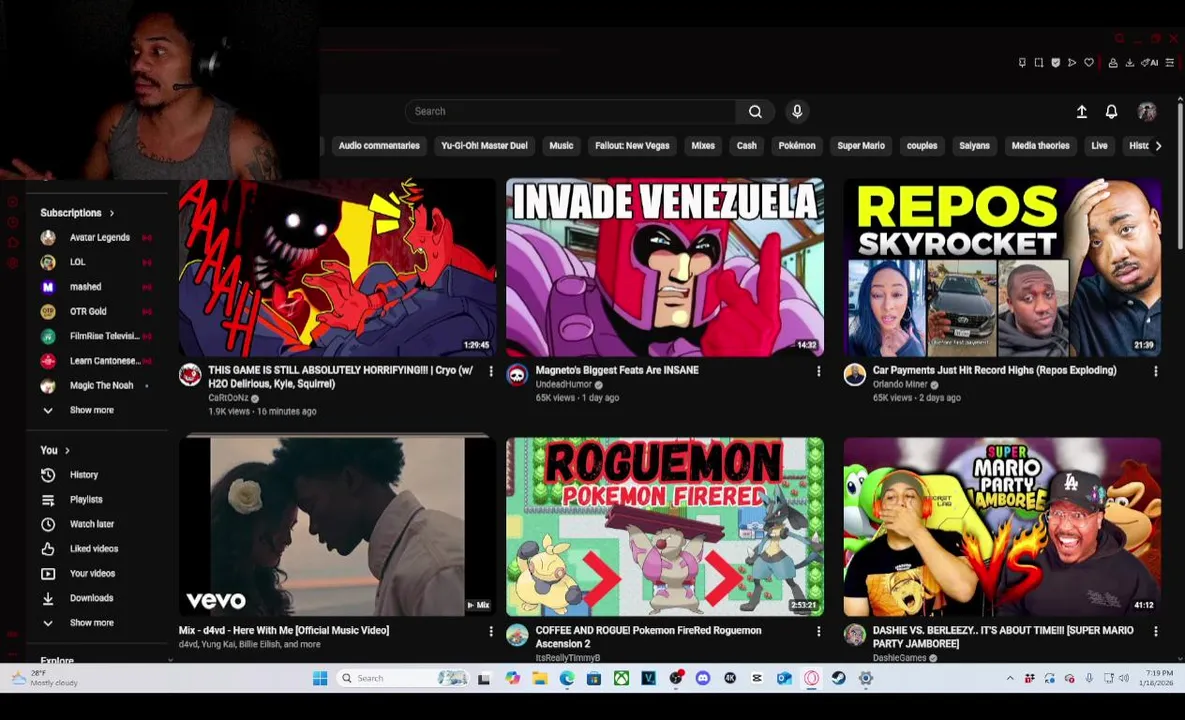
Task: Select the Music filter chip
Action: pos(561,146)
